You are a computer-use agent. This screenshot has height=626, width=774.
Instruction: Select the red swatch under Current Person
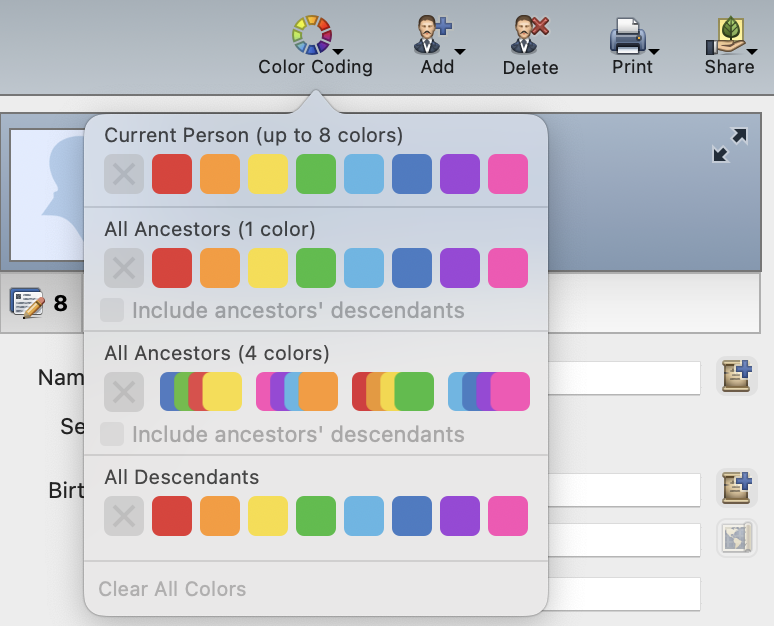(172, 174)
